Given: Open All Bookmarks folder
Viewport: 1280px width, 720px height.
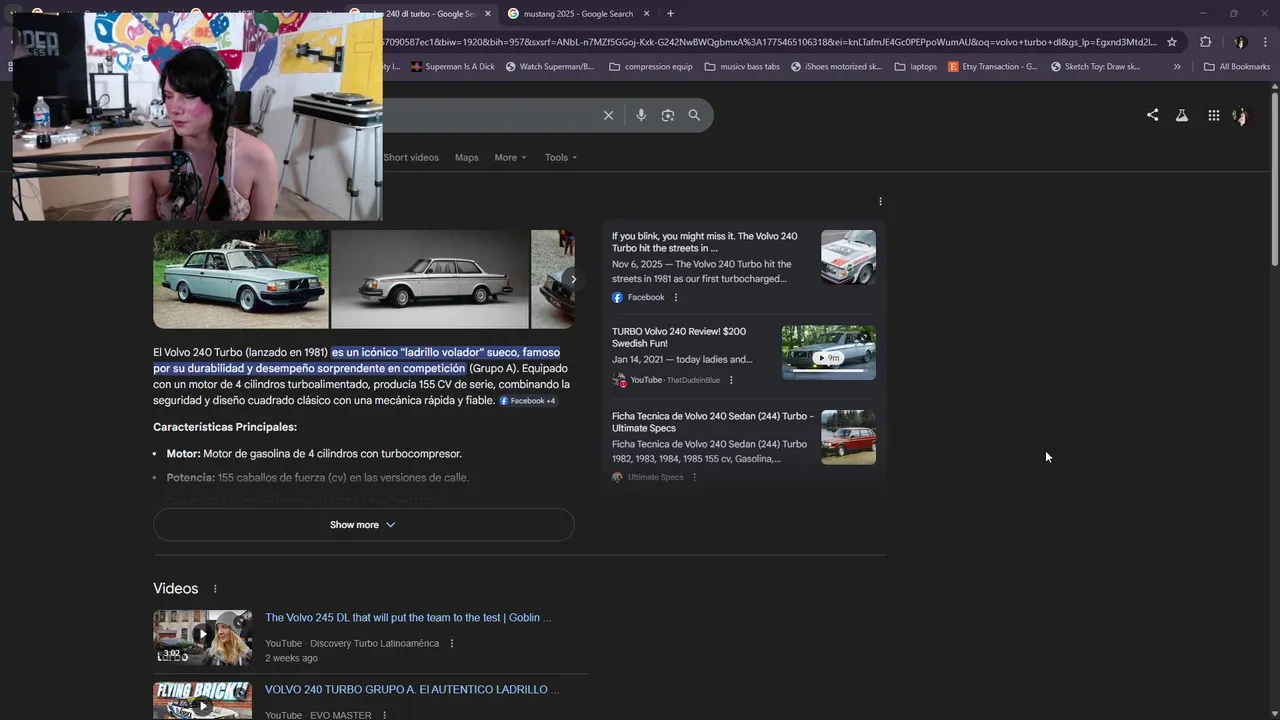Looking at the screenshot, I should [1237, 67].
